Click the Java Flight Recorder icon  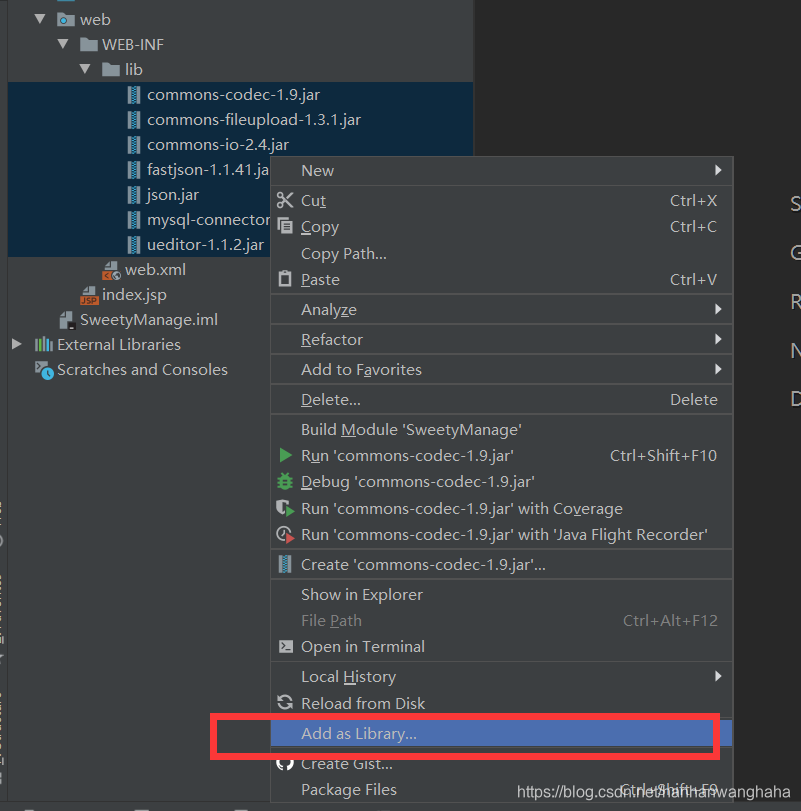click(x=285, y=534)
